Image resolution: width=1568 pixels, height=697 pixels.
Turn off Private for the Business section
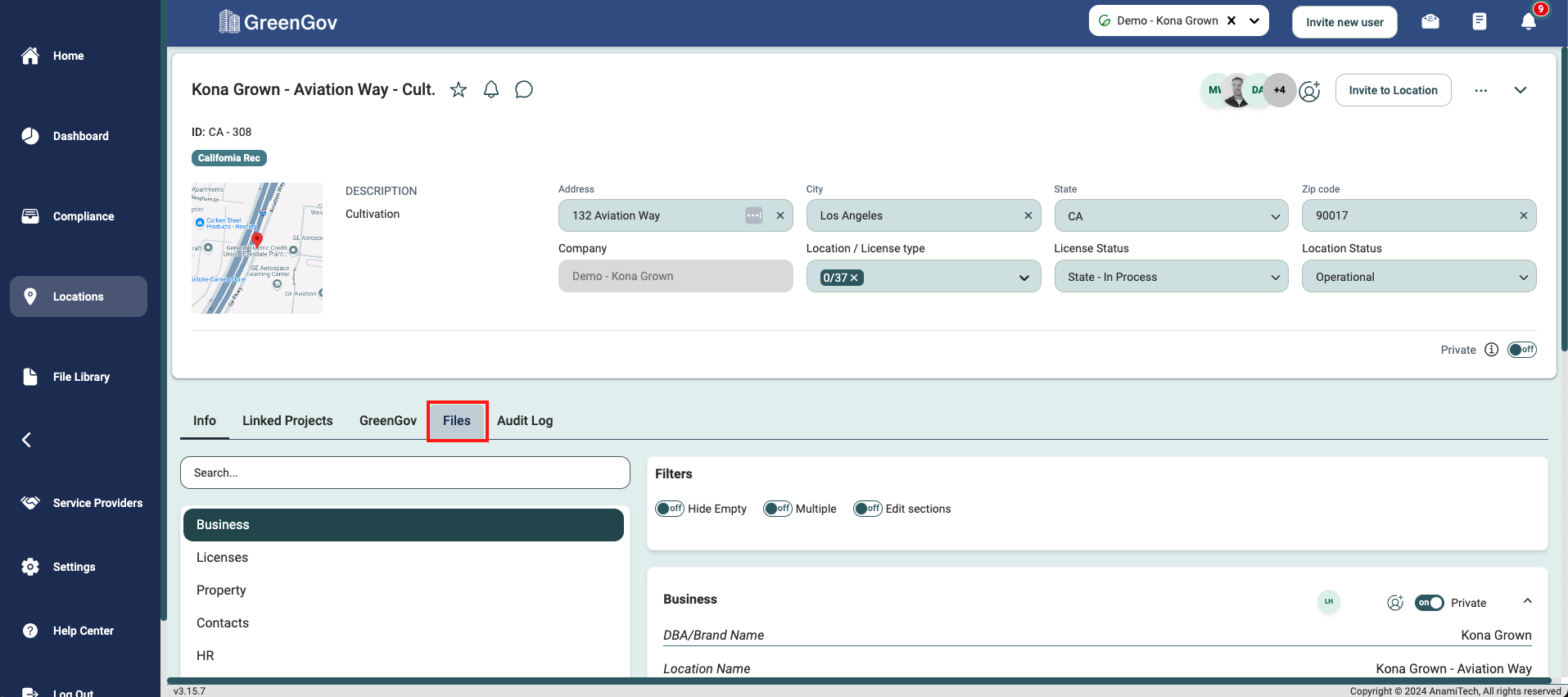pos(1430,603)
